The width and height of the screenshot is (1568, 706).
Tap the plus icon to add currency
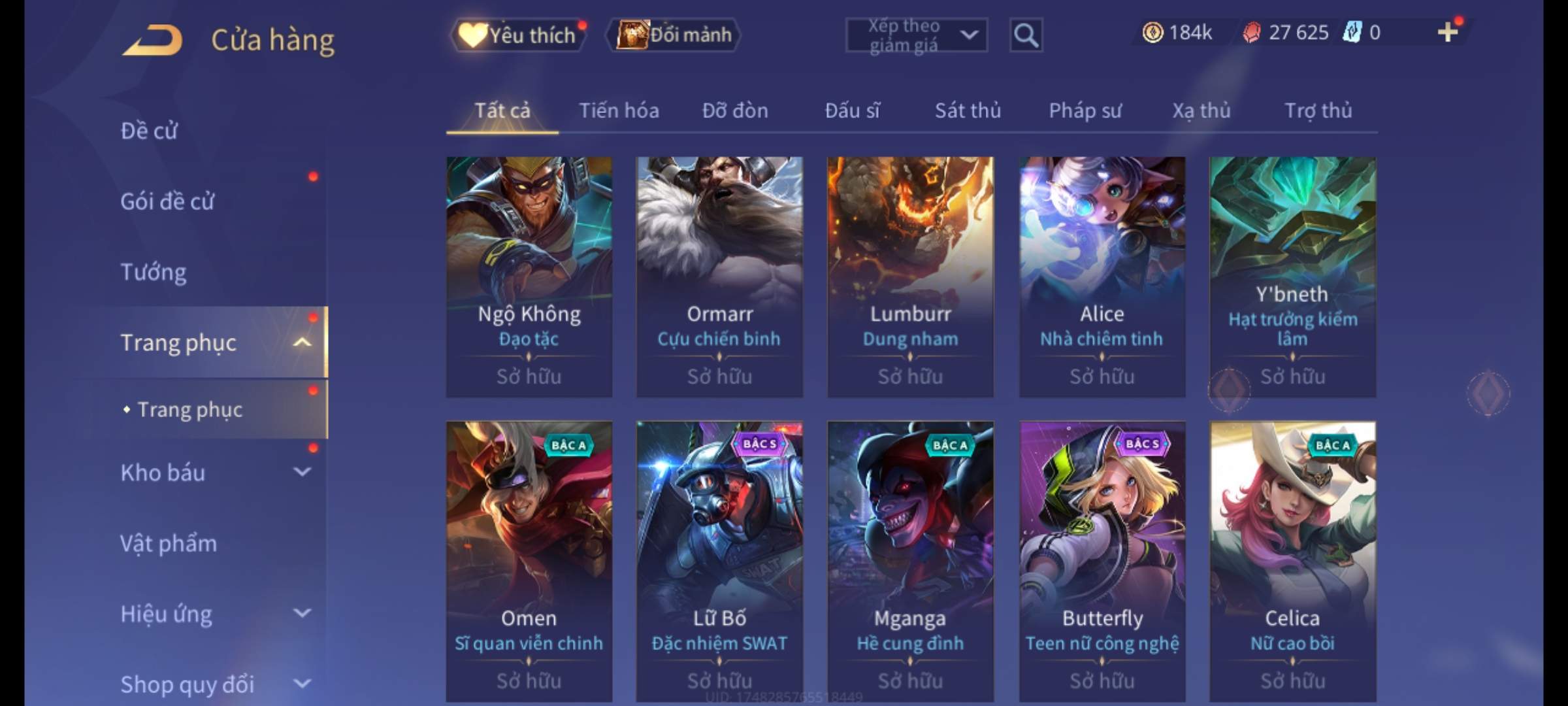tap(1447, 32)
